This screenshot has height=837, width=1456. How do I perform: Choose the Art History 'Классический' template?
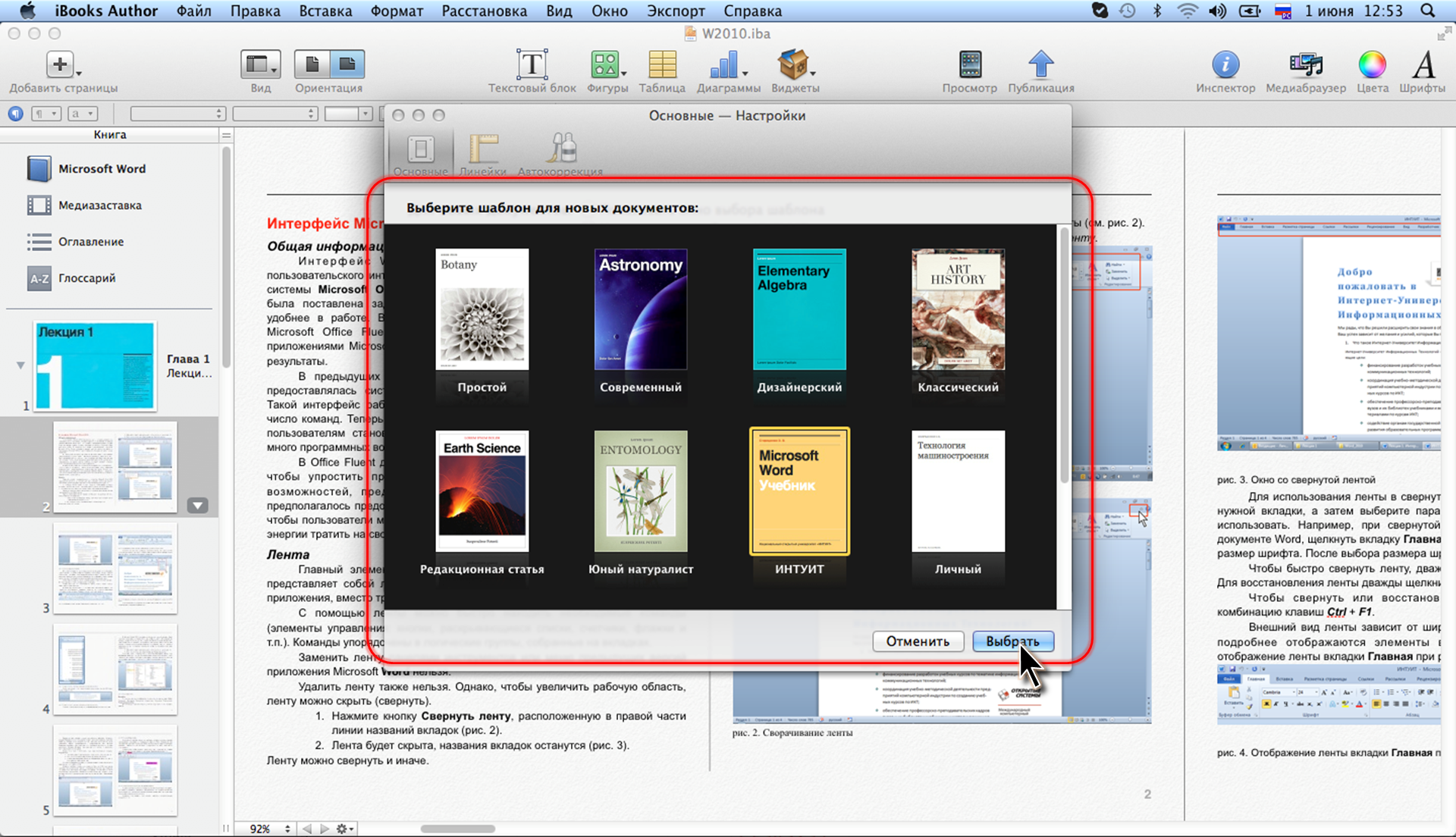(x=958, y=309)
